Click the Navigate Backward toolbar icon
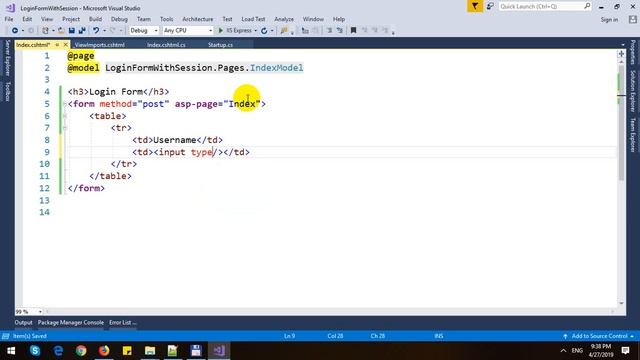Viewport: 640px width, 360px height. pos(15,31)
